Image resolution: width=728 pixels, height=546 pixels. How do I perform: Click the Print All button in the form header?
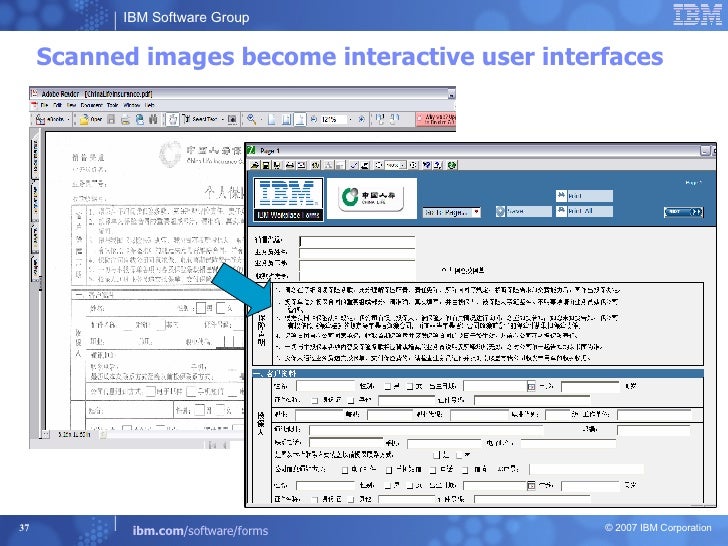[x=584, y=211]
